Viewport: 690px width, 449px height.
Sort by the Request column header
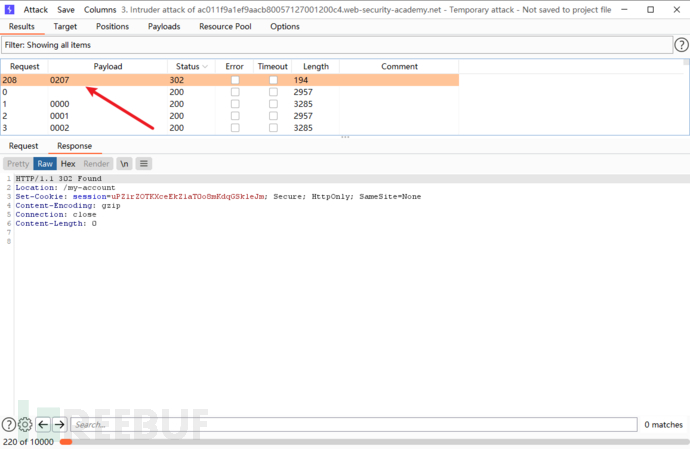click(25, 66)
